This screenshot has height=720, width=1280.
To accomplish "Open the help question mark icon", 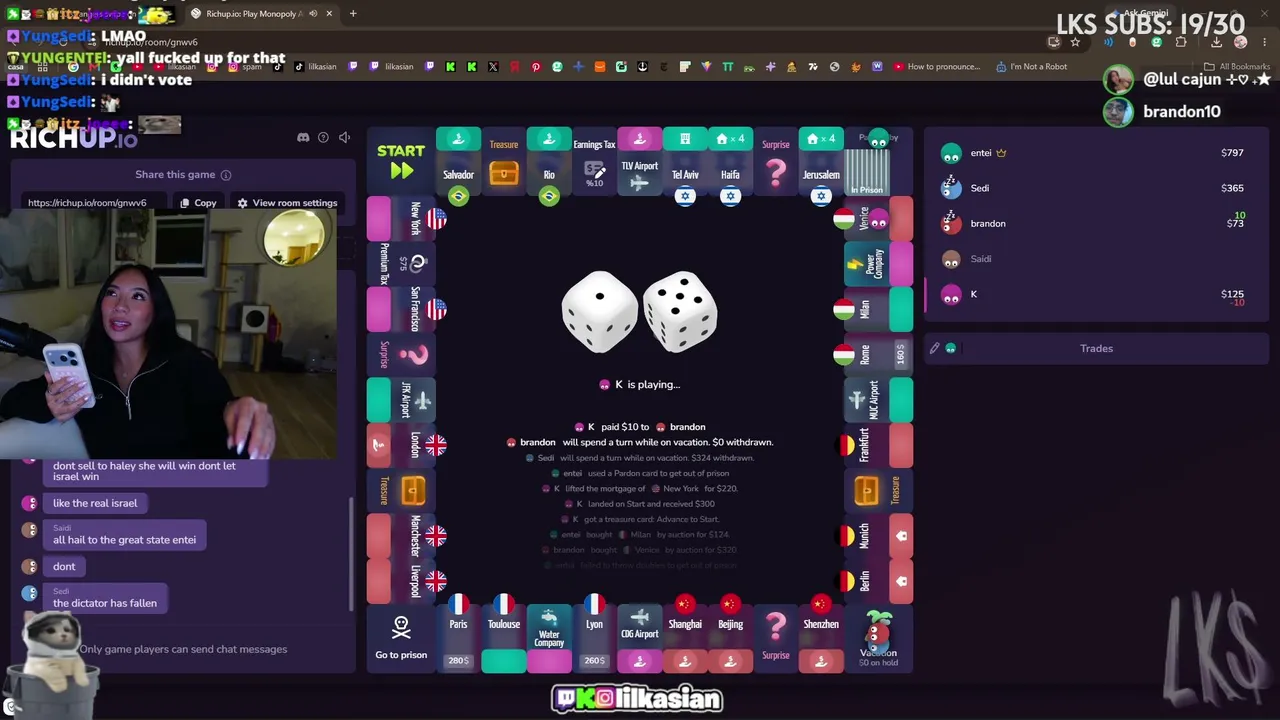I will coord(323,137).
